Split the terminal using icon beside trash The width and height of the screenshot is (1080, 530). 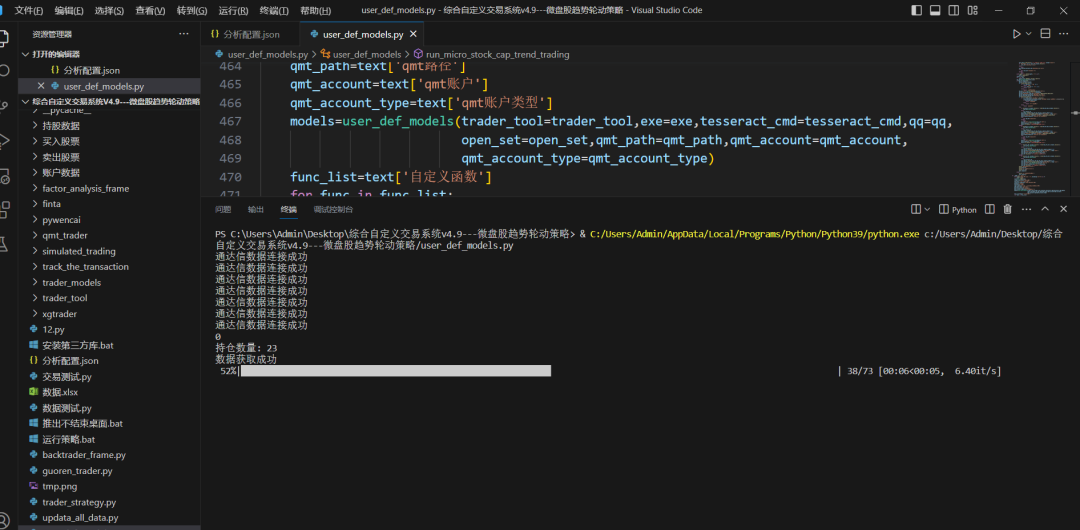click(x=989, y=209)
